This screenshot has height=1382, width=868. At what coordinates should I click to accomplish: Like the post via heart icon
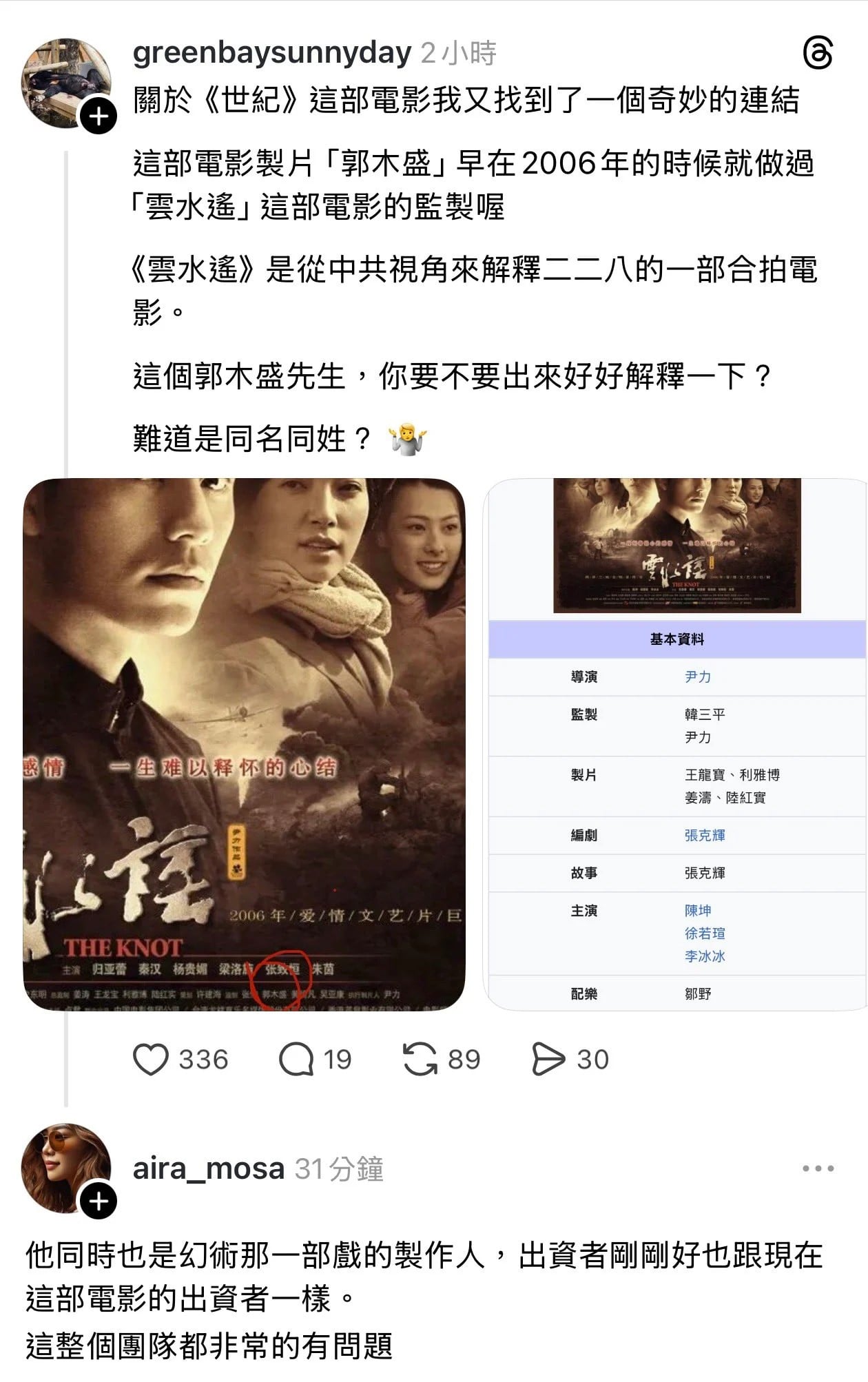(150, 1060)
